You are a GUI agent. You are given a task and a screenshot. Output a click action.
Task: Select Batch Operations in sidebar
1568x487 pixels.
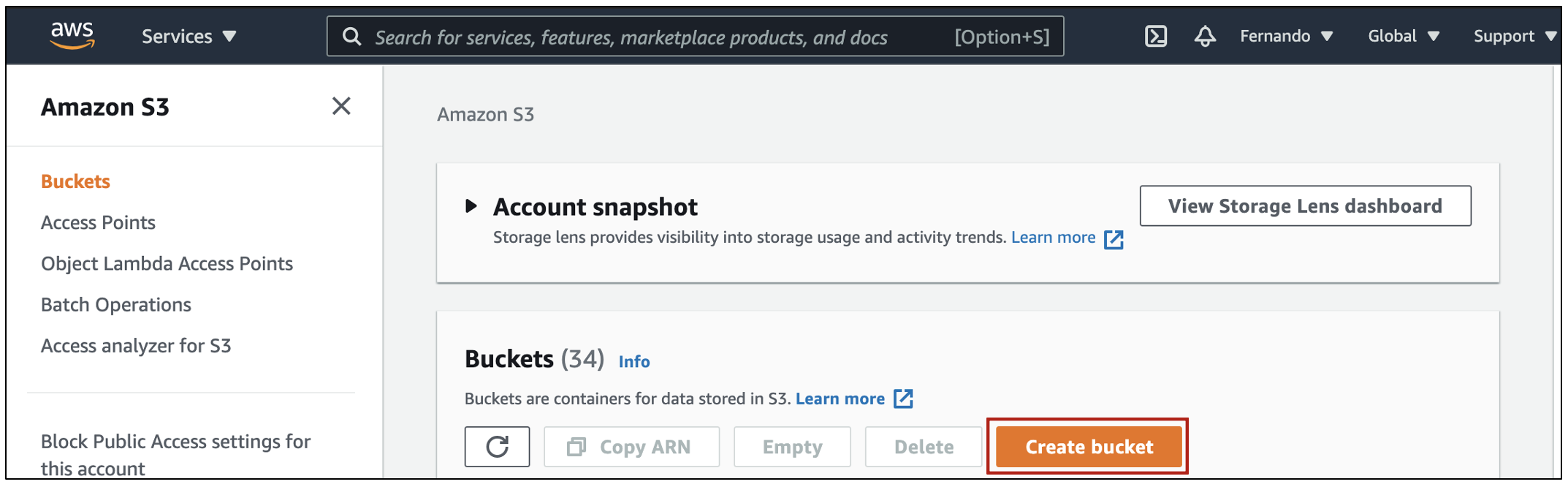[x=116, y=304]
